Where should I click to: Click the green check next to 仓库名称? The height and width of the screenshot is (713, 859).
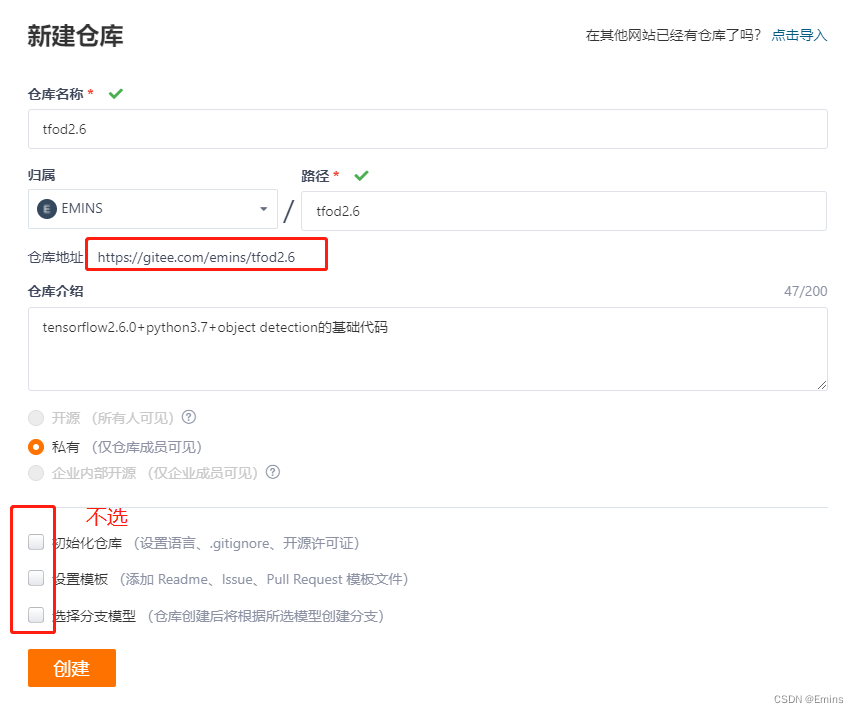pos(116,94)
